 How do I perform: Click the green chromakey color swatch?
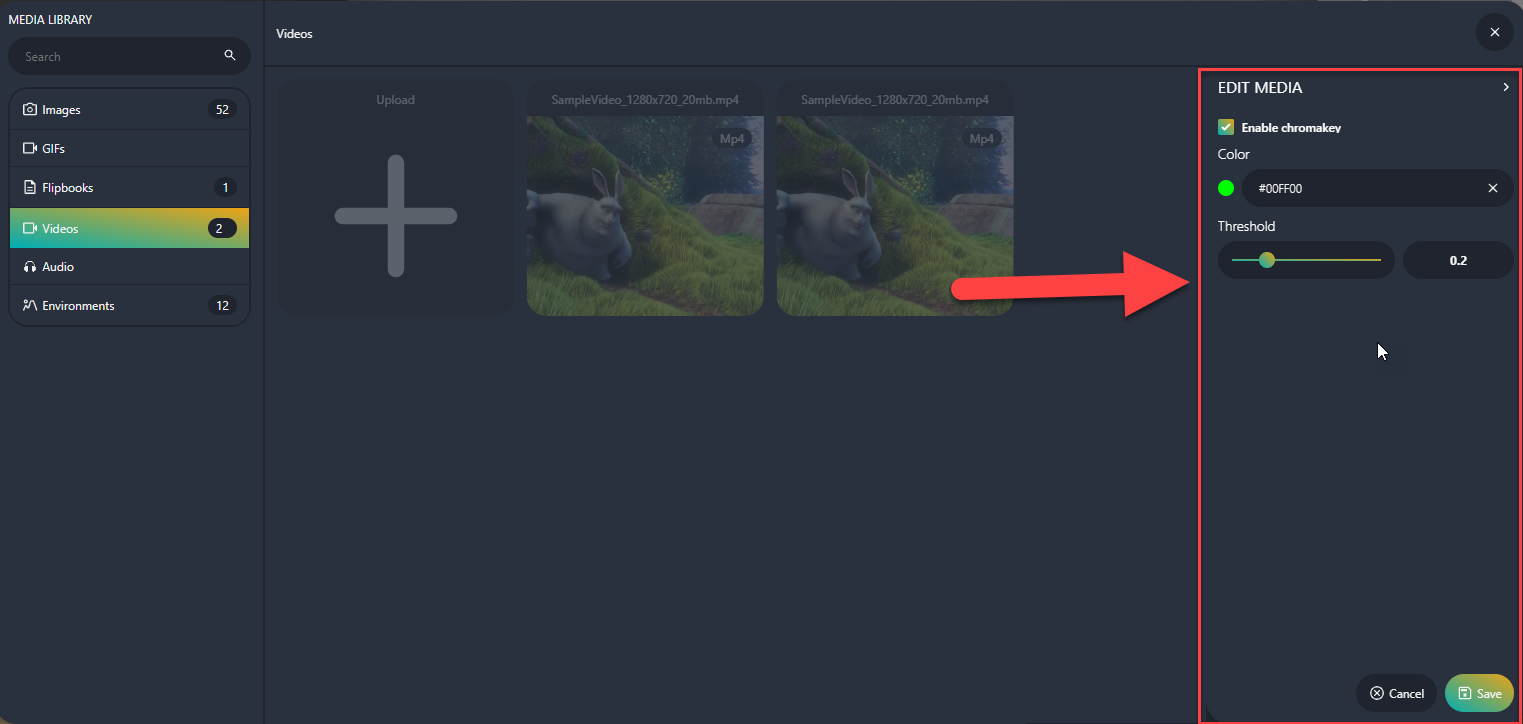click(1226, 188)
